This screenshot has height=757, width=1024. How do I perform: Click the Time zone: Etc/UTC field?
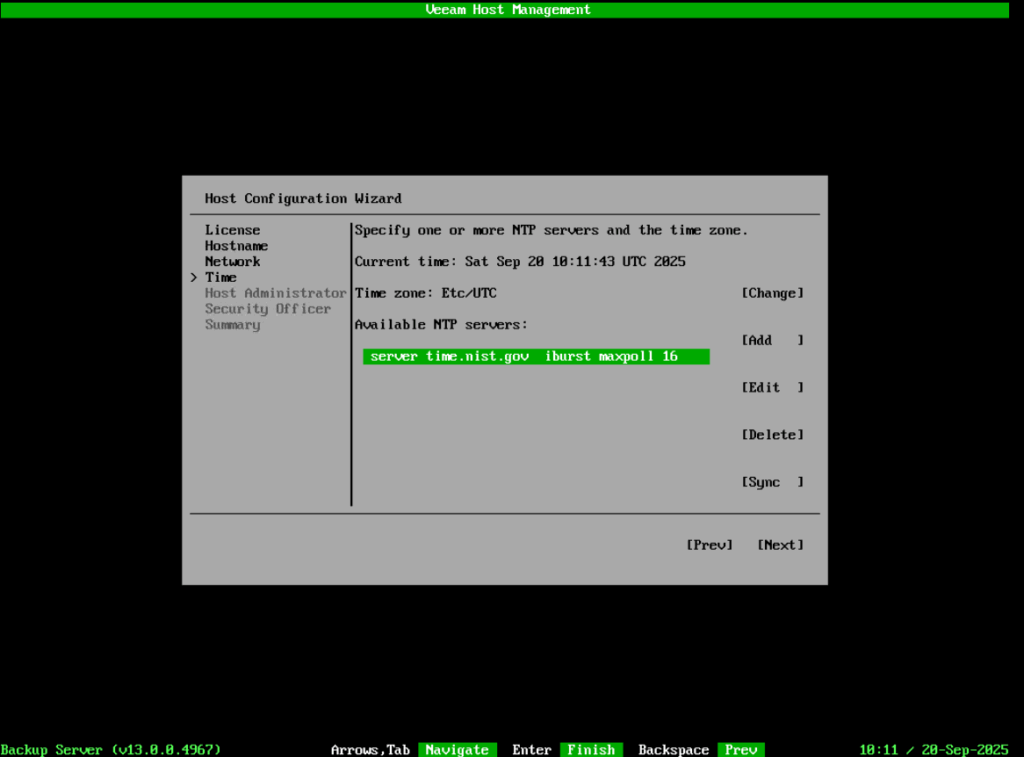pyautogui.click(x=426, y=293)
